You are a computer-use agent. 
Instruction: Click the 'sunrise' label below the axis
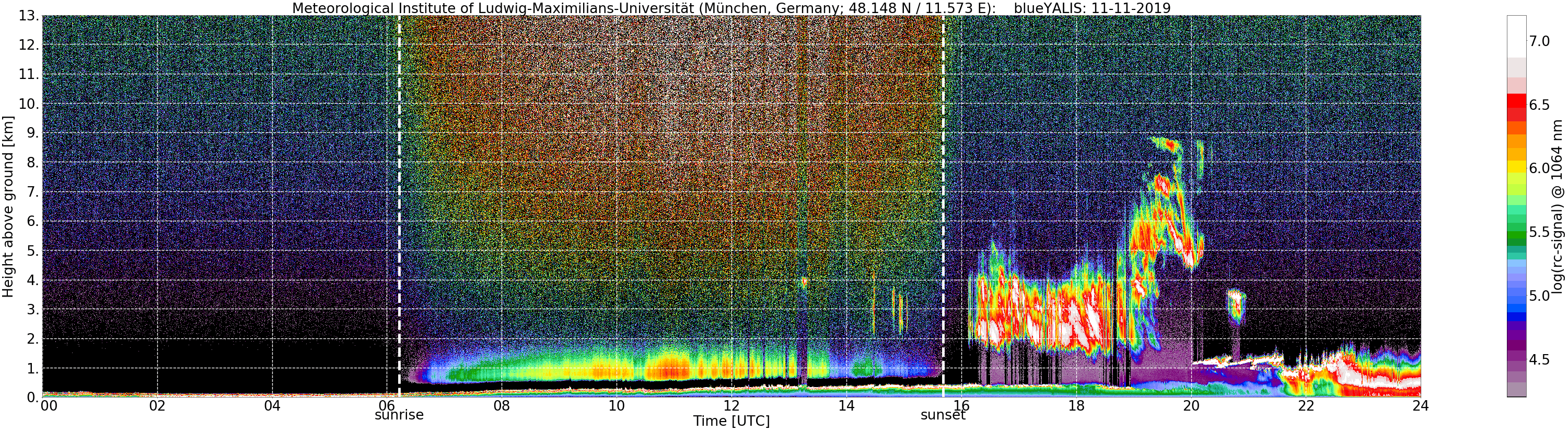click(x=399, y=415)
